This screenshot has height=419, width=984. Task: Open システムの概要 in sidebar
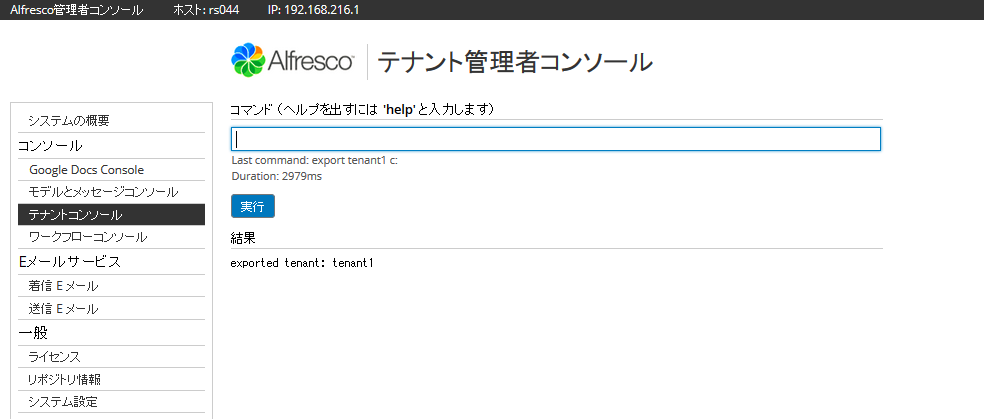click(x=69, y=120)
